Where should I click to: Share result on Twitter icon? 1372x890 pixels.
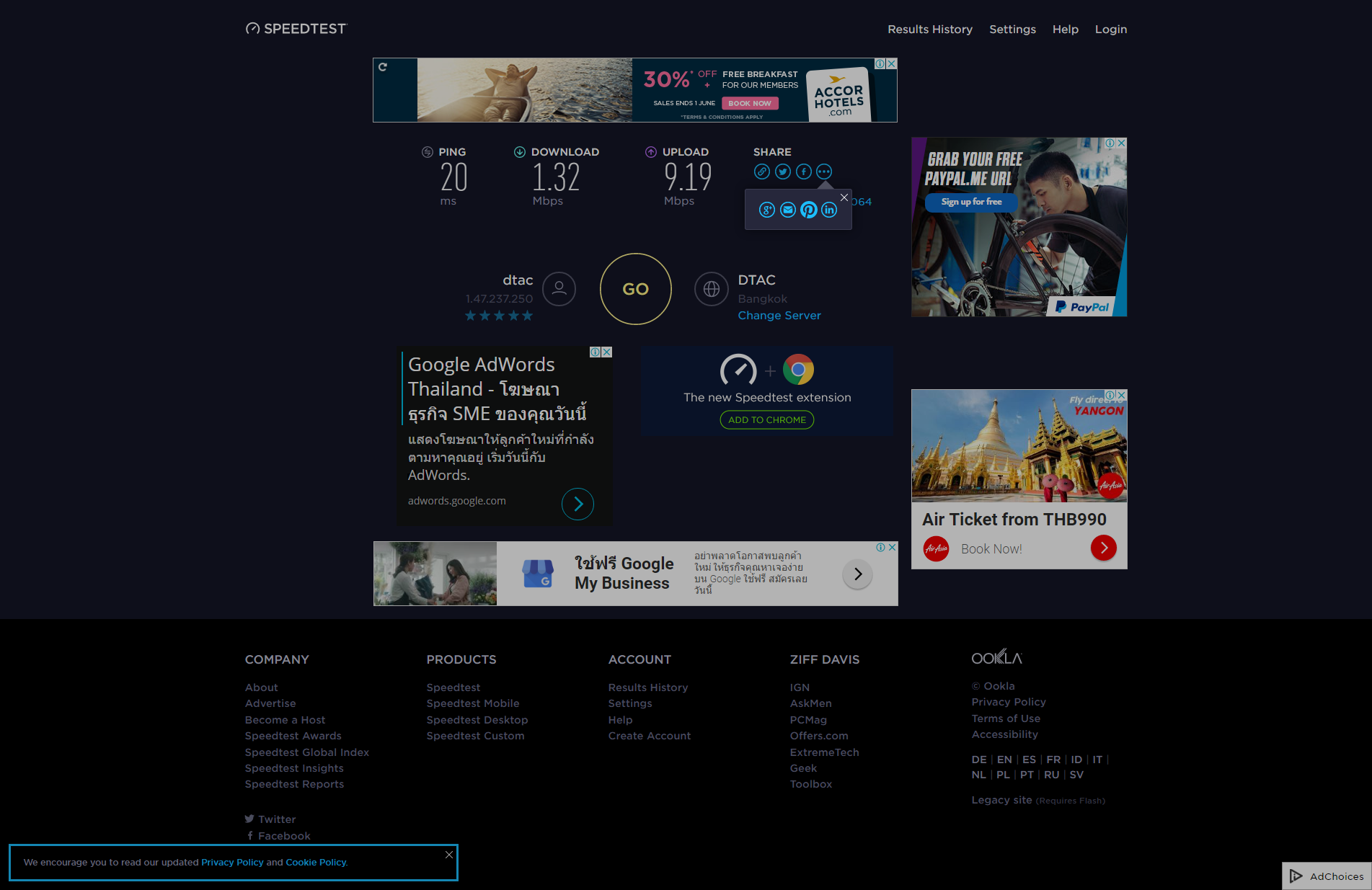click(783, 172)
